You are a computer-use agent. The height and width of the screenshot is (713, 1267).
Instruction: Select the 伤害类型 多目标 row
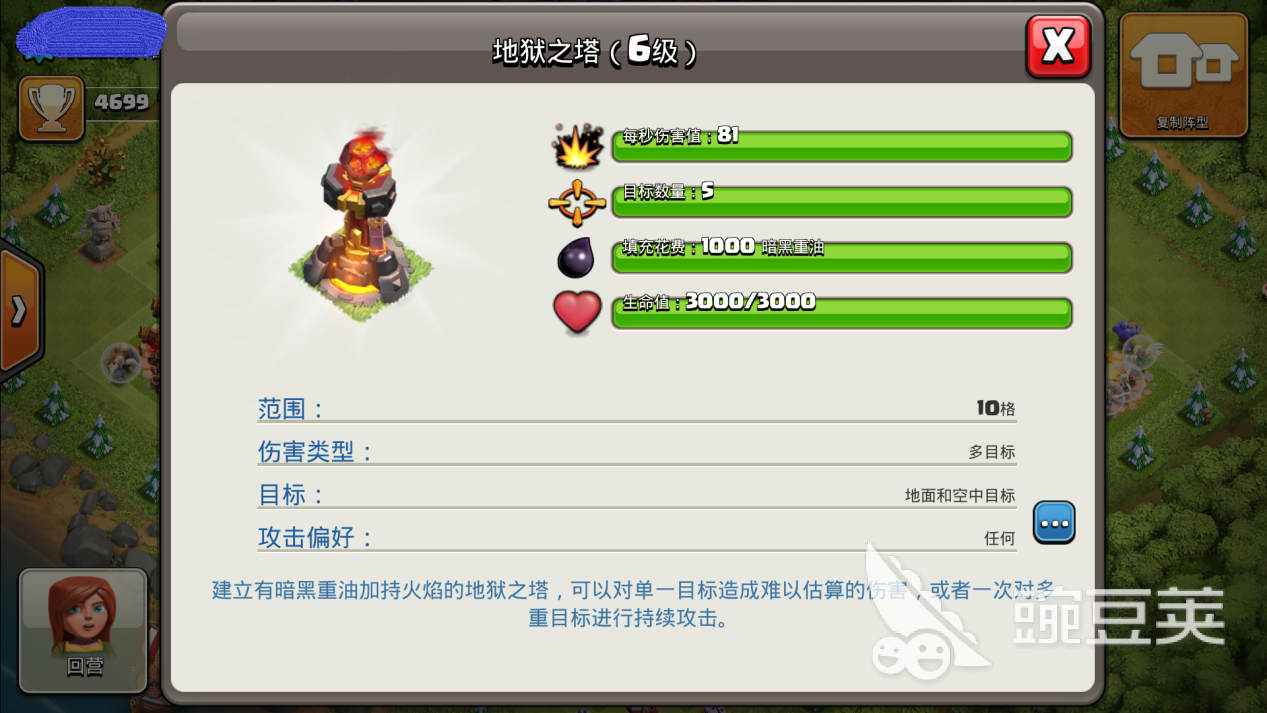637,452
